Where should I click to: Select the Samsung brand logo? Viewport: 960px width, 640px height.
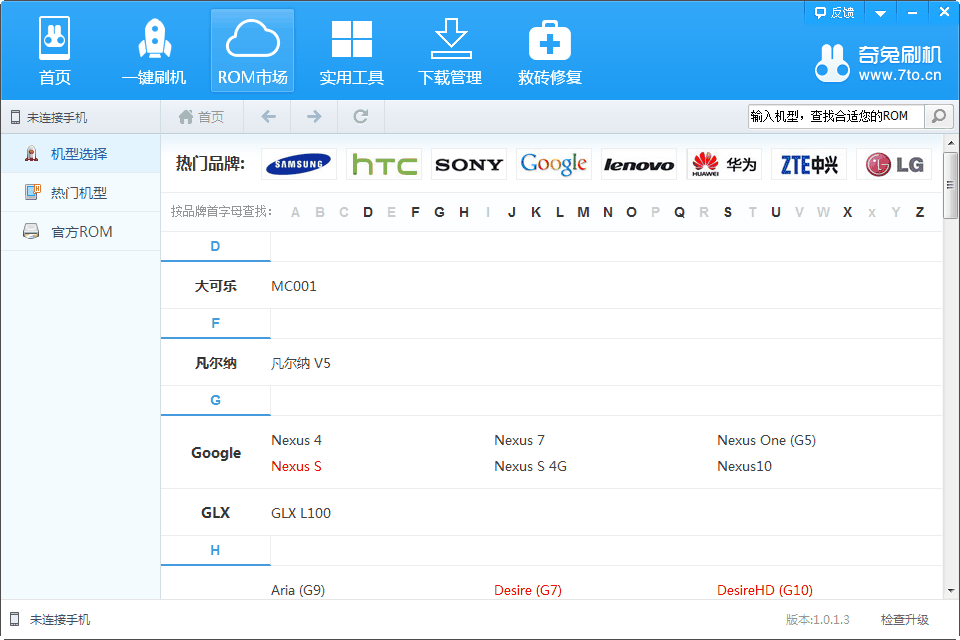(x=299, y=165)
